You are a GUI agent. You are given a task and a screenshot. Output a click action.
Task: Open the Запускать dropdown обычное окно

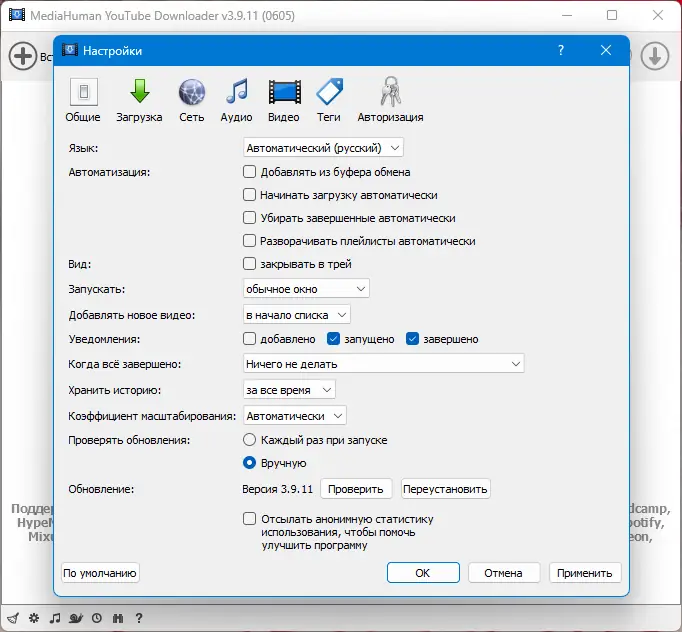306,288
